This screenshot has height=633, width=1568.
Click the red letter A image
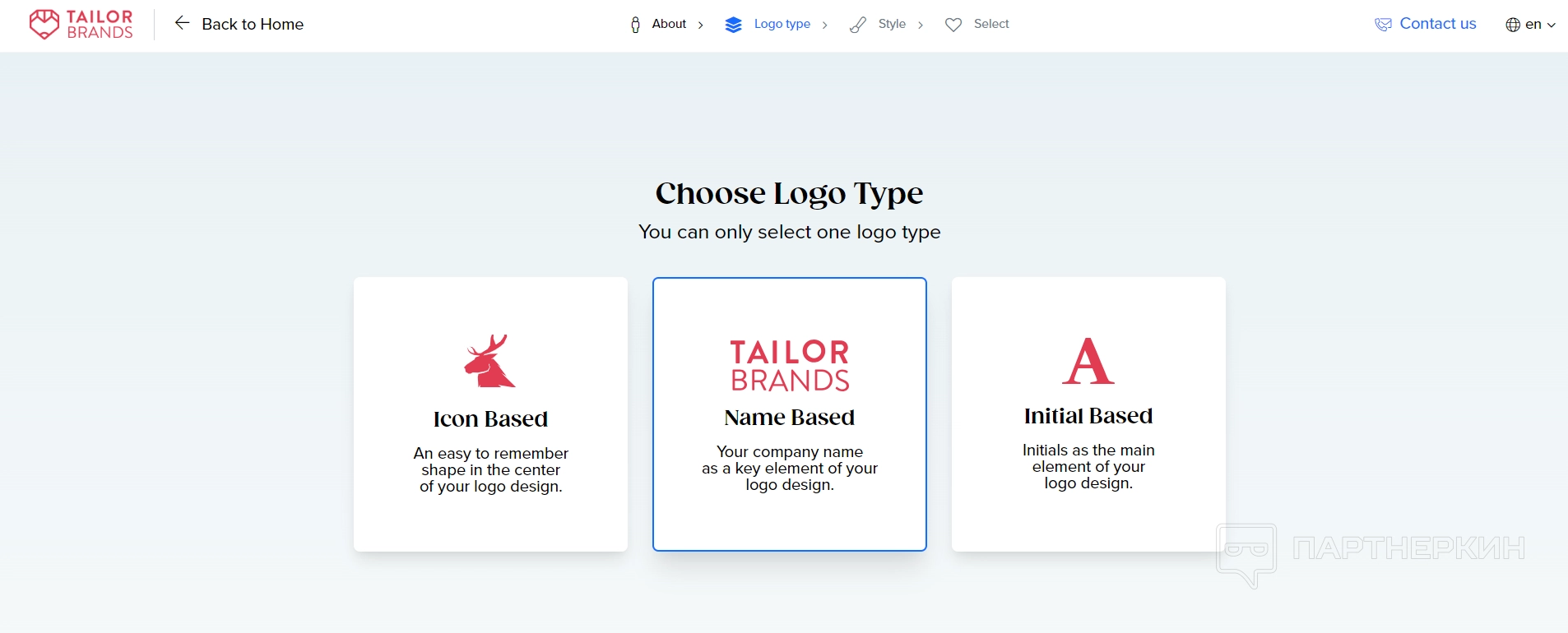click(x=1088, y=361)
